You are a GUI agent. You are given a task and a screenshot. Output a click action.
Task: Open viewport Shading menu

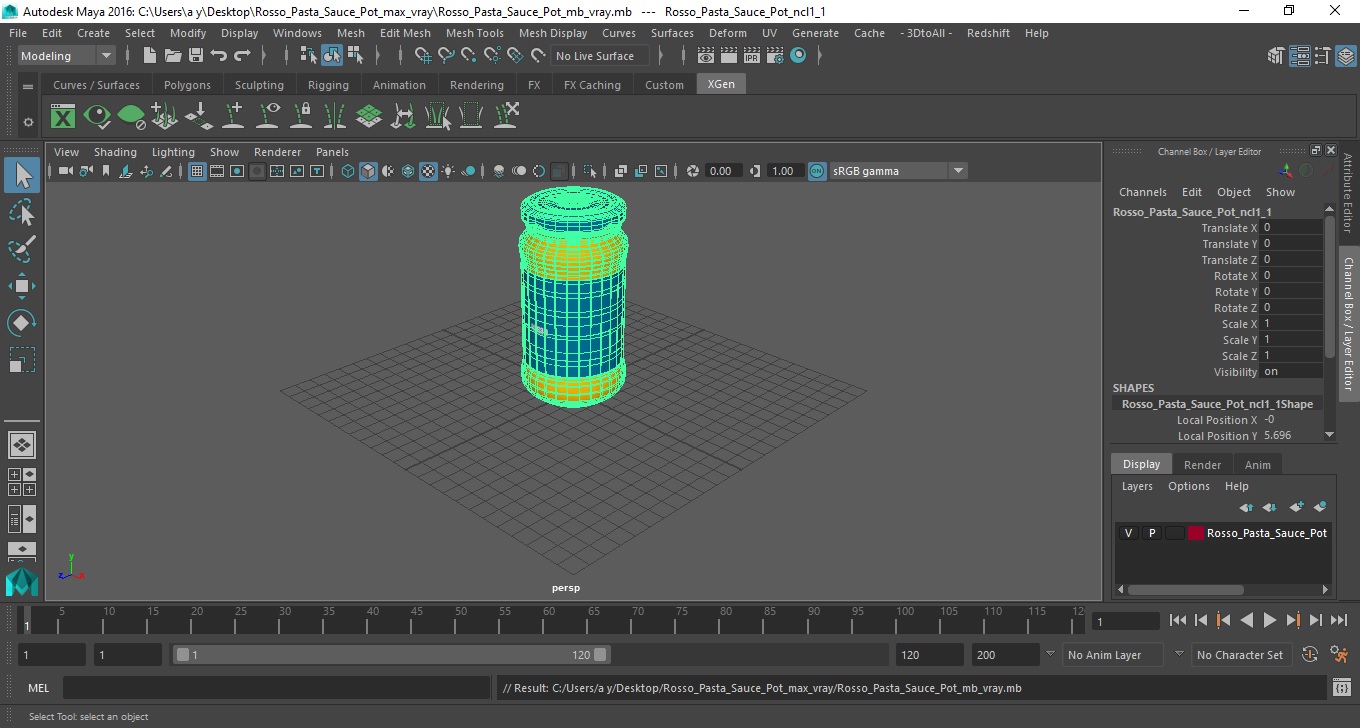pos(115,152)
